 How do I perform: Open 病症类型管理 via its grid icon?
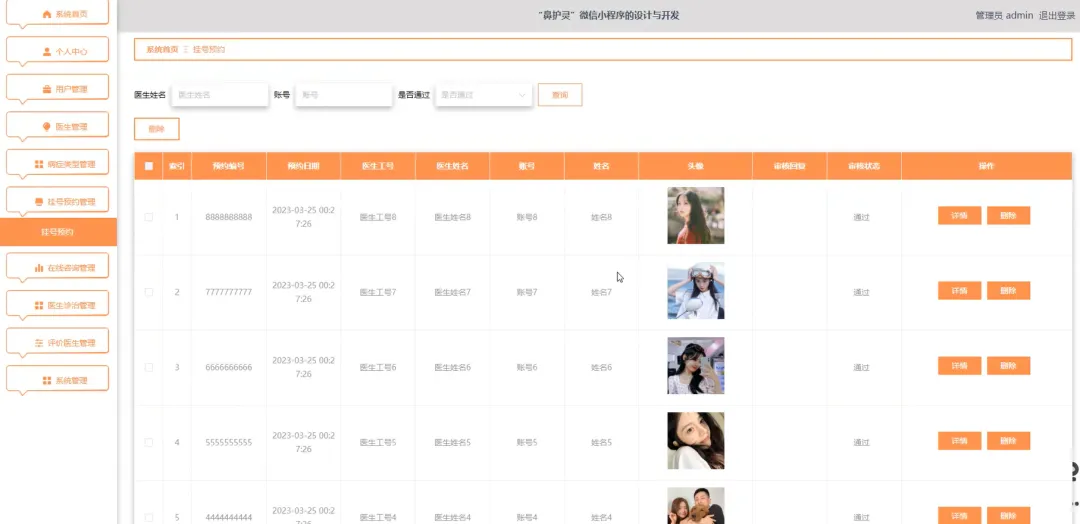(x=39, y=165)
